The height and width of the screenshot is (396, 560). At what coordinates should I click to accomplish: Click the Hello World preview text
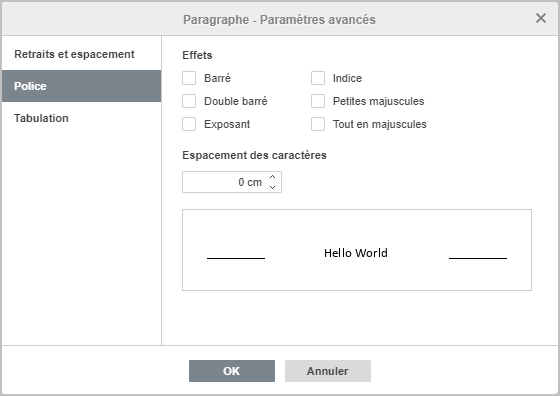tap(356, 253)
